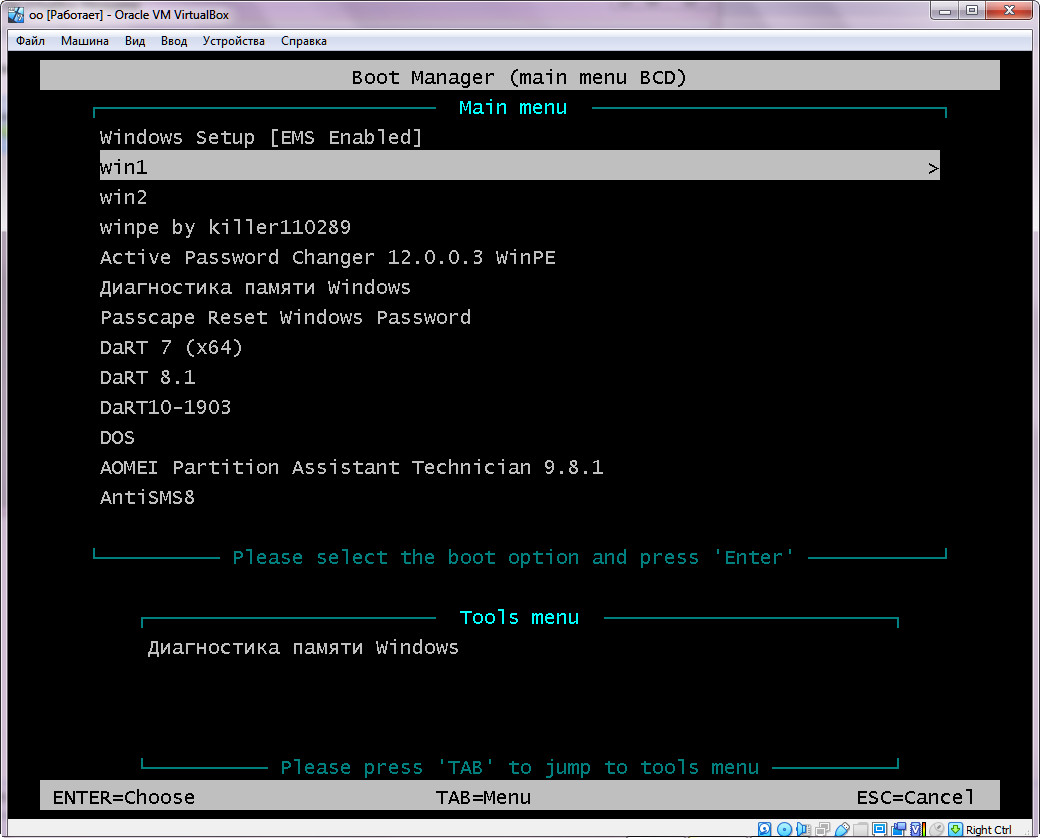Viewport: 1040px width, 838px height.
Task: Toggle keyboard capture via green arrow icon
Action: coord(955,829)
